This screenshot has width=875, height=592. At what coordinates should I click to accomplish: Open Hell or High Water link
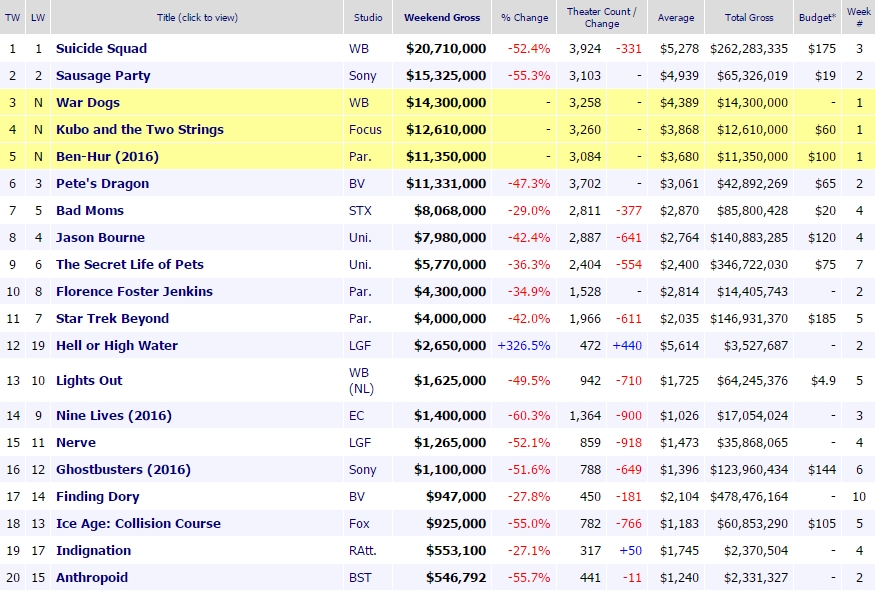click(x=117, y=345)
